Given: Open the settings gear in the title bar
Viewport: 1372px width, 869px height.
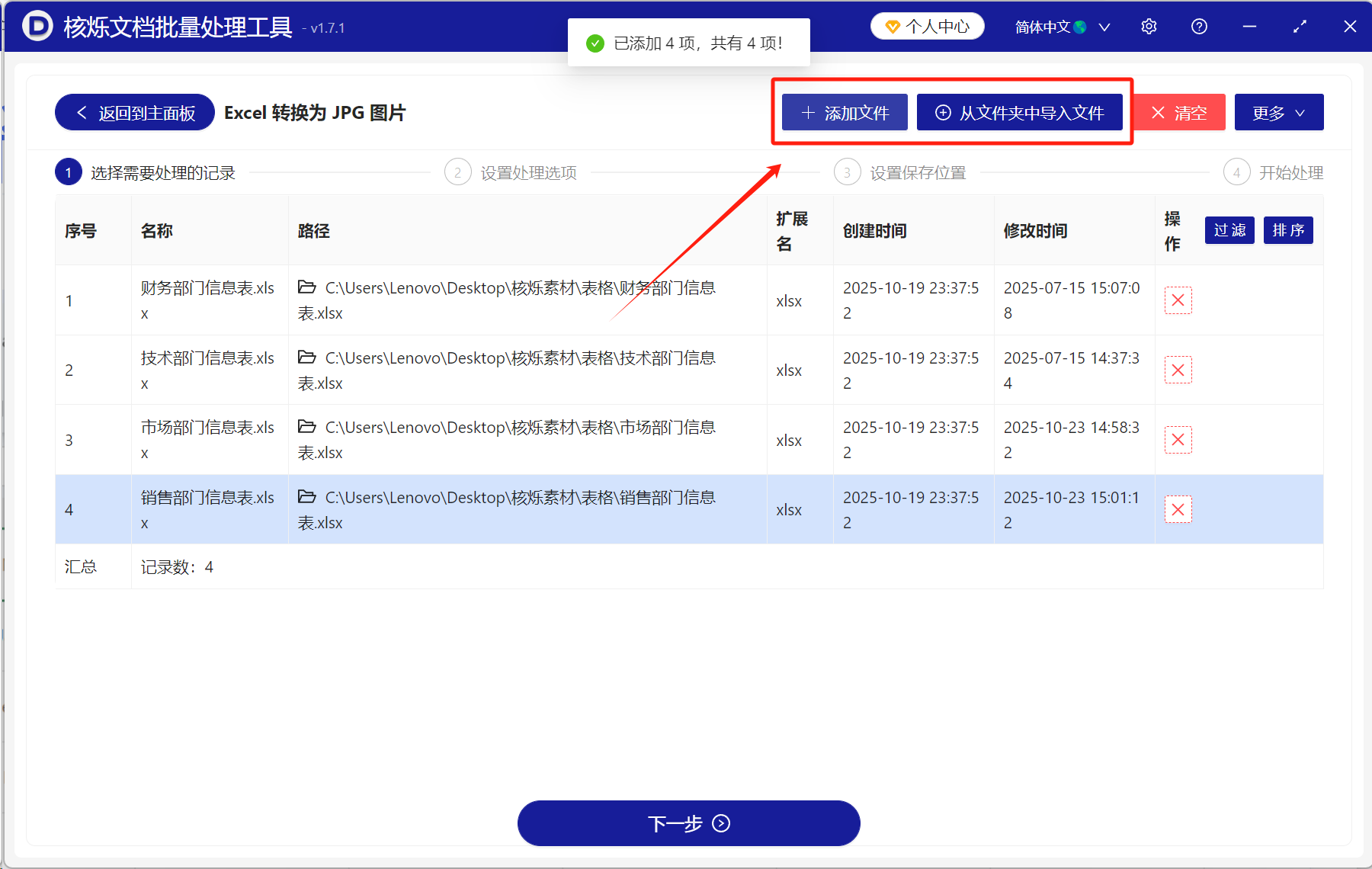Looking at the screenshot, I should [1149, 26].
